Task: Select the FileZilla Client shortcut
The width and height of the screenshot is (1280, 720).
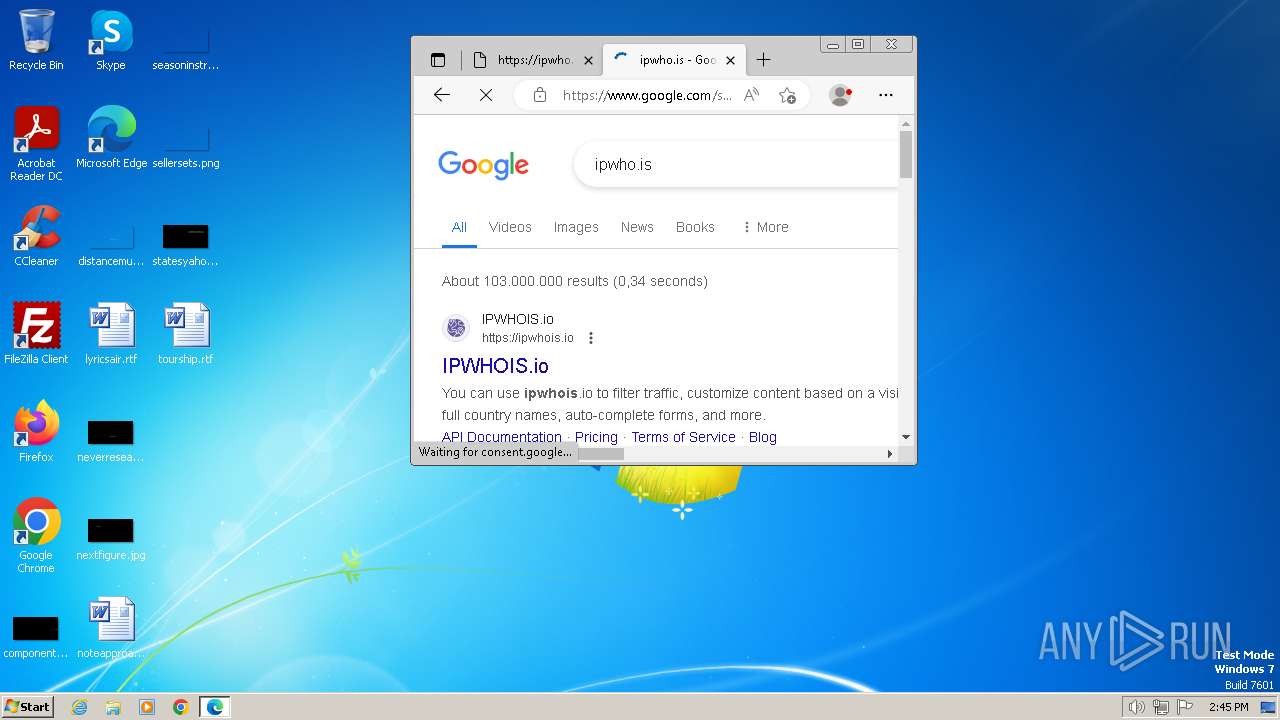Action: tap(36, 334)
